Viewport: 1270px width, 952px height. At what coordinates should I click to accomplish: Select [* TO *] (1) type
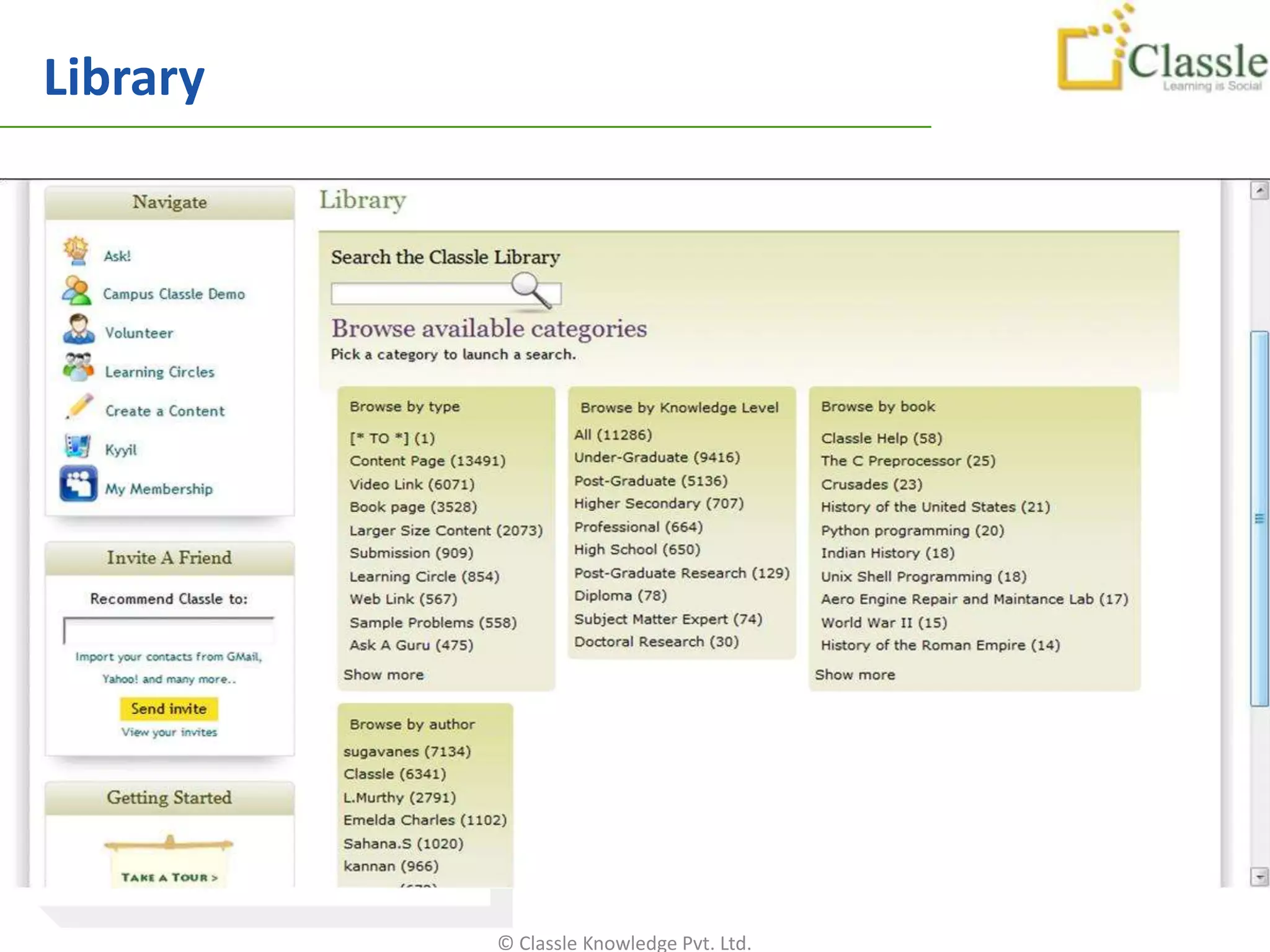(x=393, y=438)
